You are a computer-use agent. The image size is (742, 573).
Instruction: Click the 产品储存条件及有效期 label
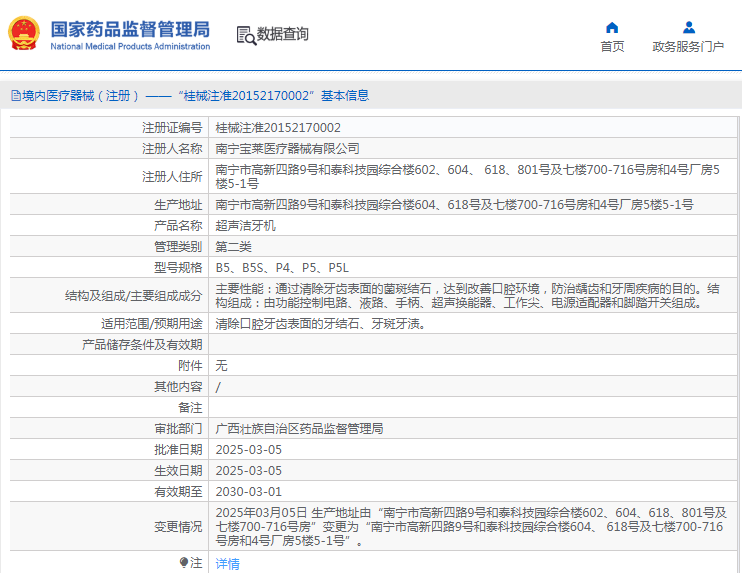[x=142, y=344]
